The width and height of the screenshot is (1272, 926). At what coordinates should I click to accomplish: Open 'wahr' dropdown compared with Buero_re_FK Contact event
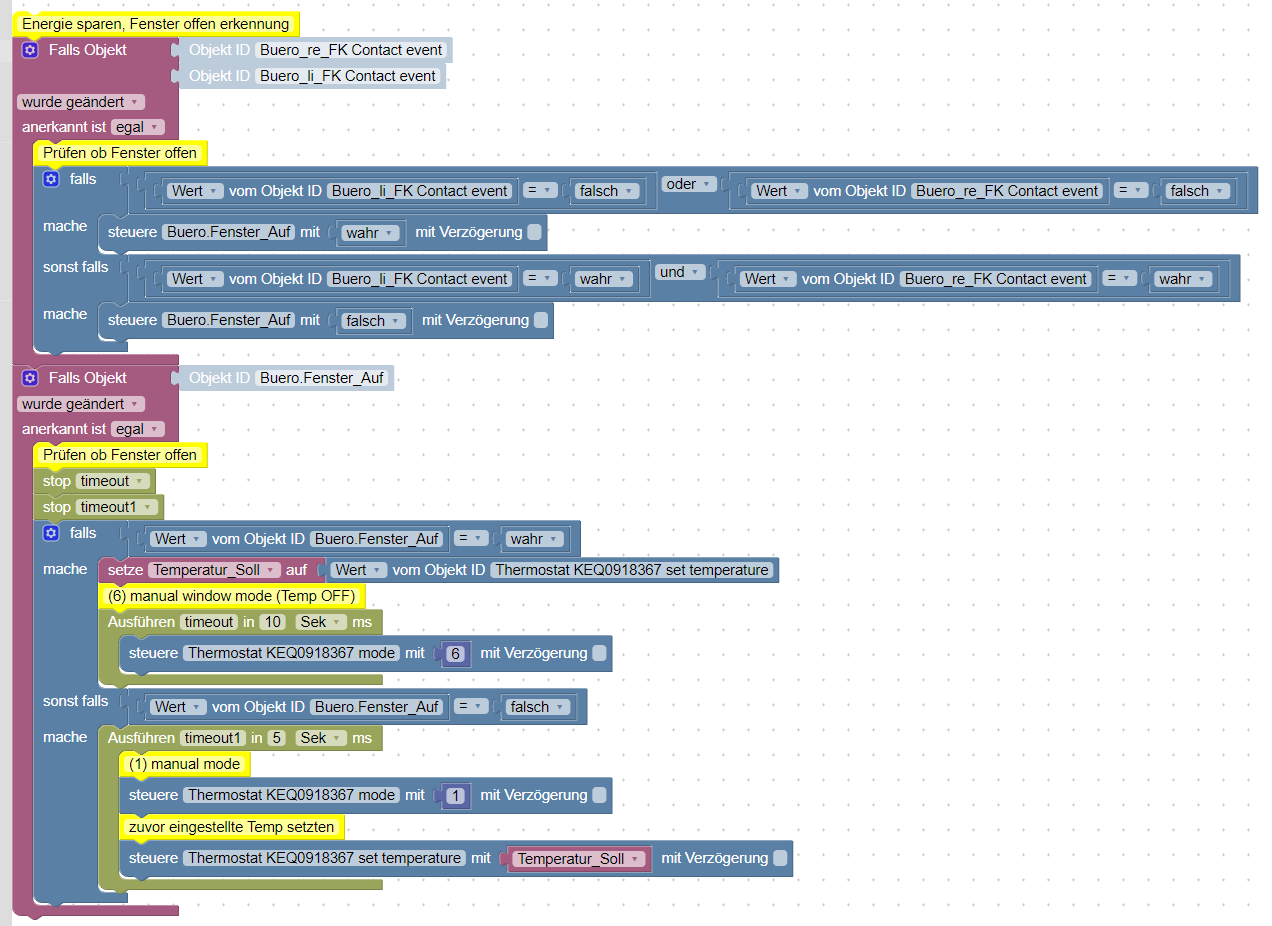coord(1183,279)
